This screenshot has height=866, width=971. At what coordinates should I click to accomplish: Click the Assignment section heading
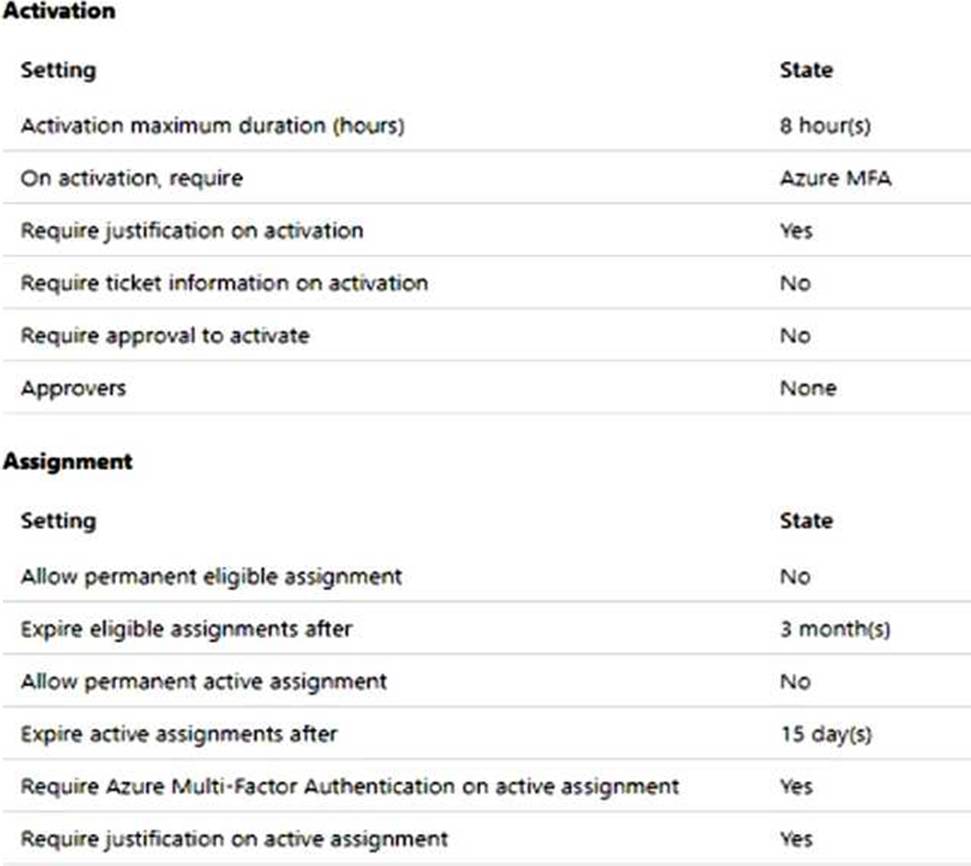[x=67, y=461]
